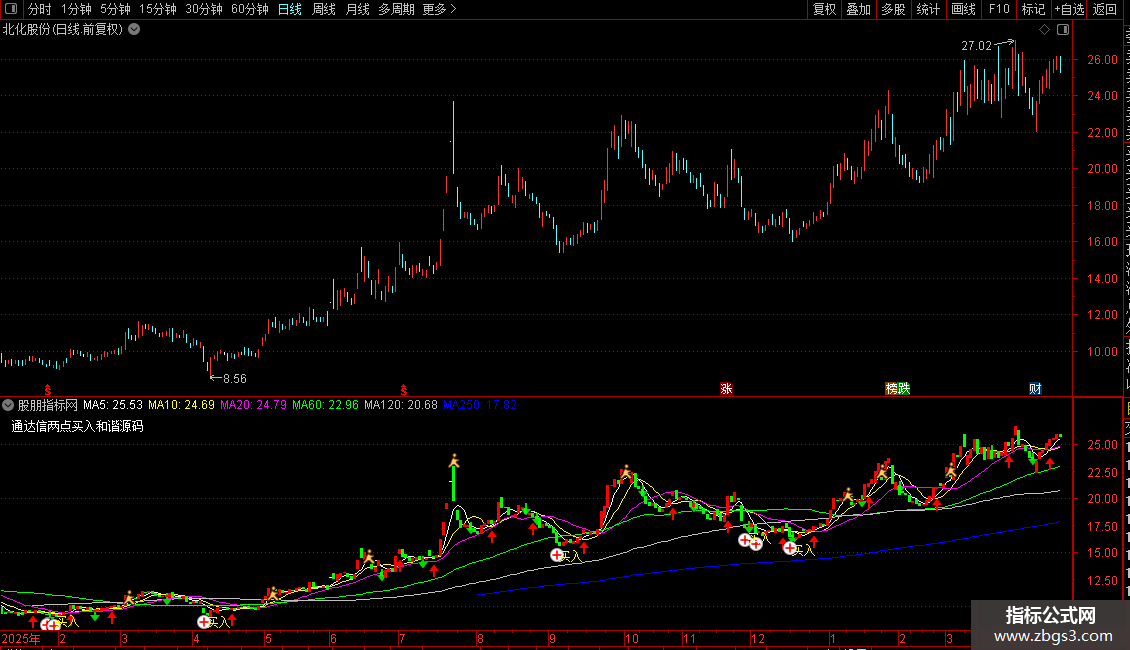The width and height of the screenshot is (1130, 650).
Task: Click the month 10 axis label
Action: tap(631, 639)
